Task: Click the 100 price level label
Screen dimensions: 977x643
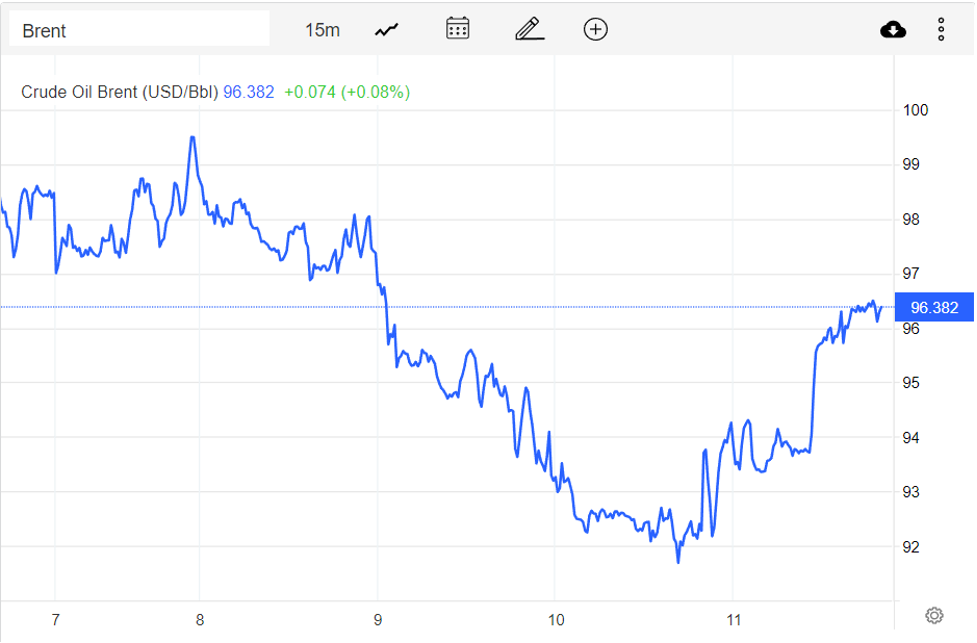Action: click(916, 110)
